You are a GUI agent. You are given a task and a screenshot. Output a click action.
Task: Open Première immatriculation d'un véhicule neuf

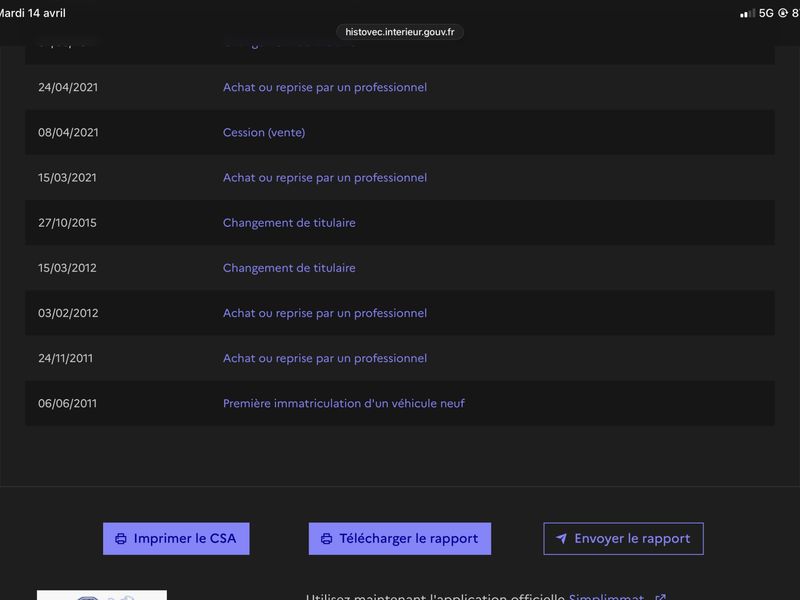click(x=344, y=404)
